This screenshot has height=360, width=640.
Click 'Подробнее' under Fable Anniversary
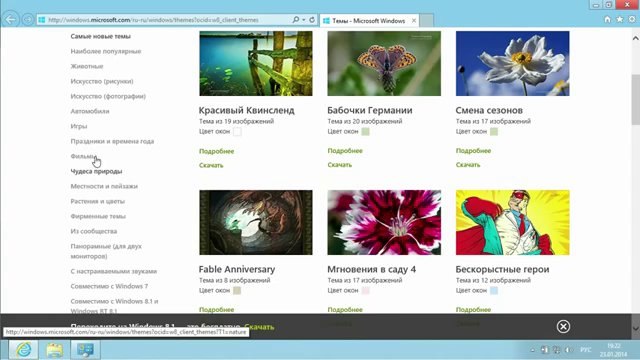click(x=216, y=309)
